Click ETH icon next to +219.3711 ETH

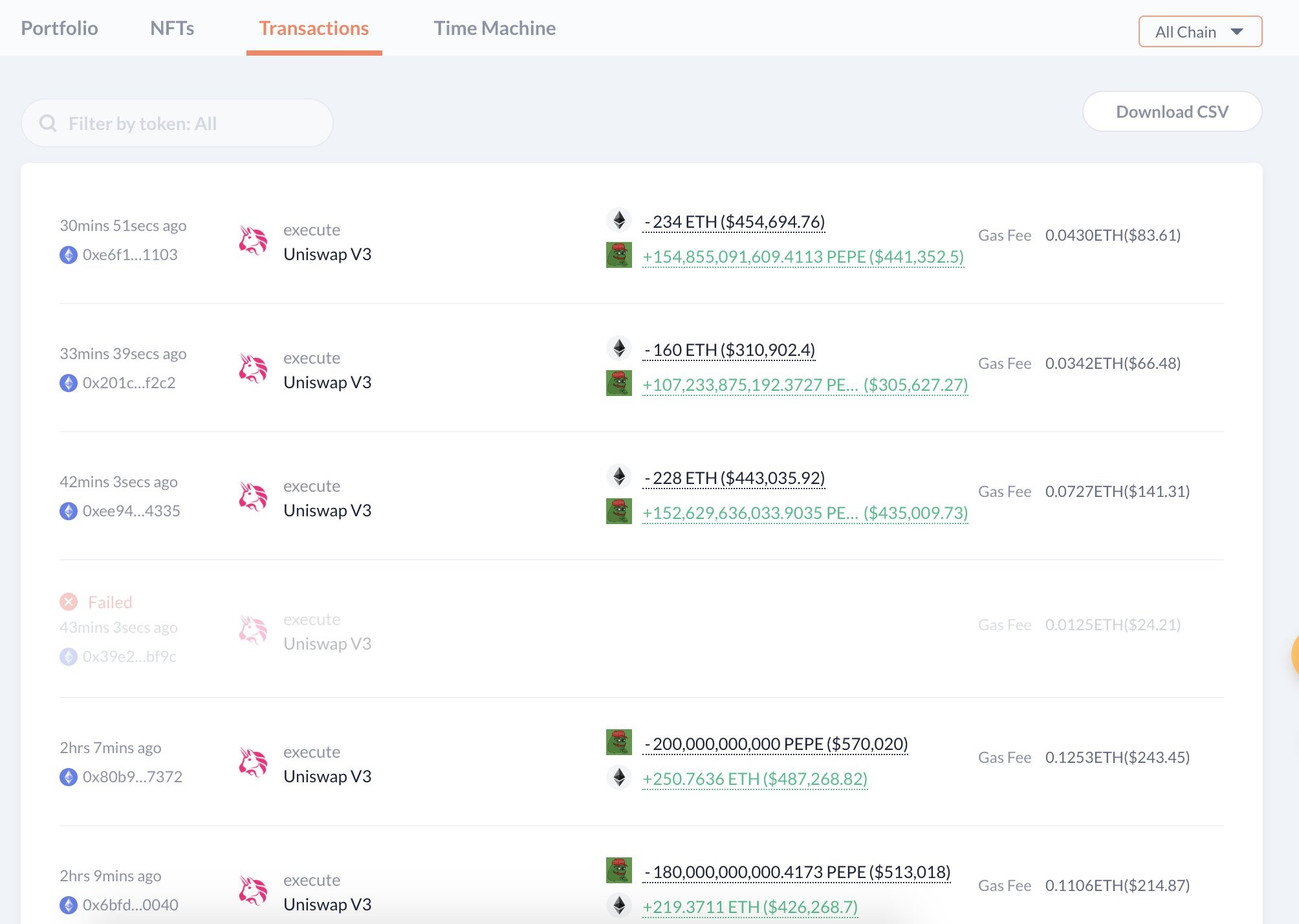tap(619, 906)
